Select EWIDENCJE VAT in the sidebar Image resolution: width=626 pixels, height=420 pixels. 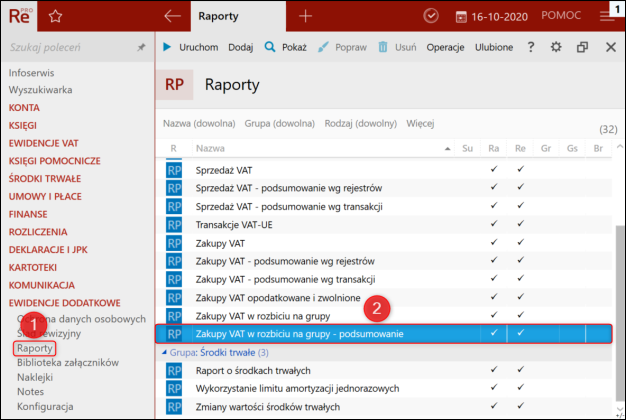point(44,143)
